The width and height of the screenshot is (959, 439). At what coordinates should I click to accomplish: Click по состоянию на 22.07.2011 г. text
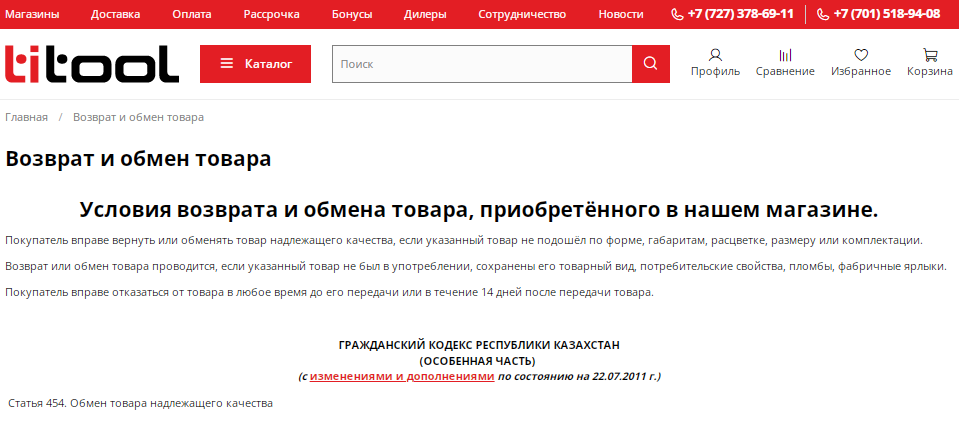coord(579,376)
